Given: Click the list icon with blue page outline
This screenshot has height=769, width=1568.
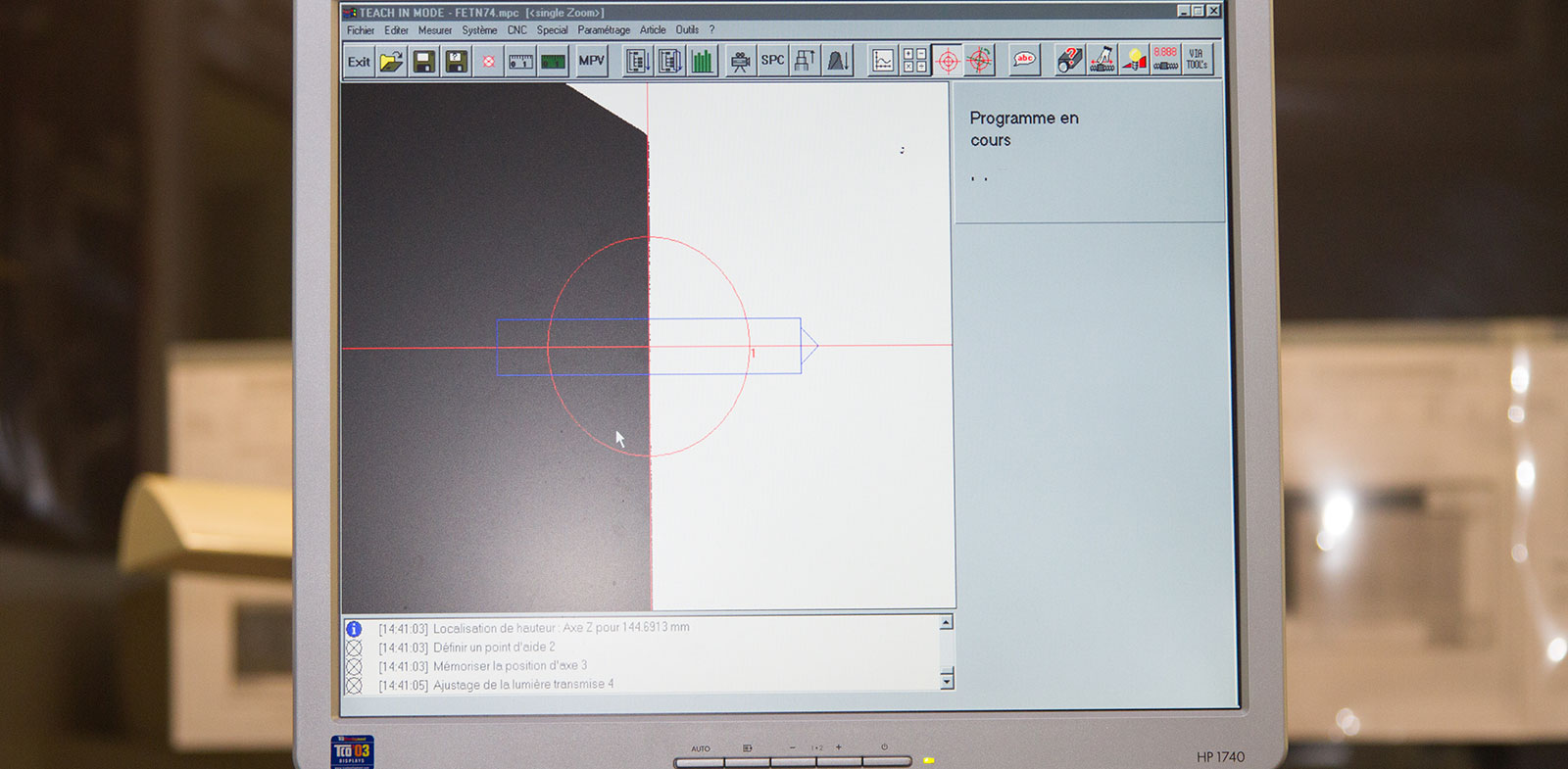Looking at the screenshot, I should [670, 61].
